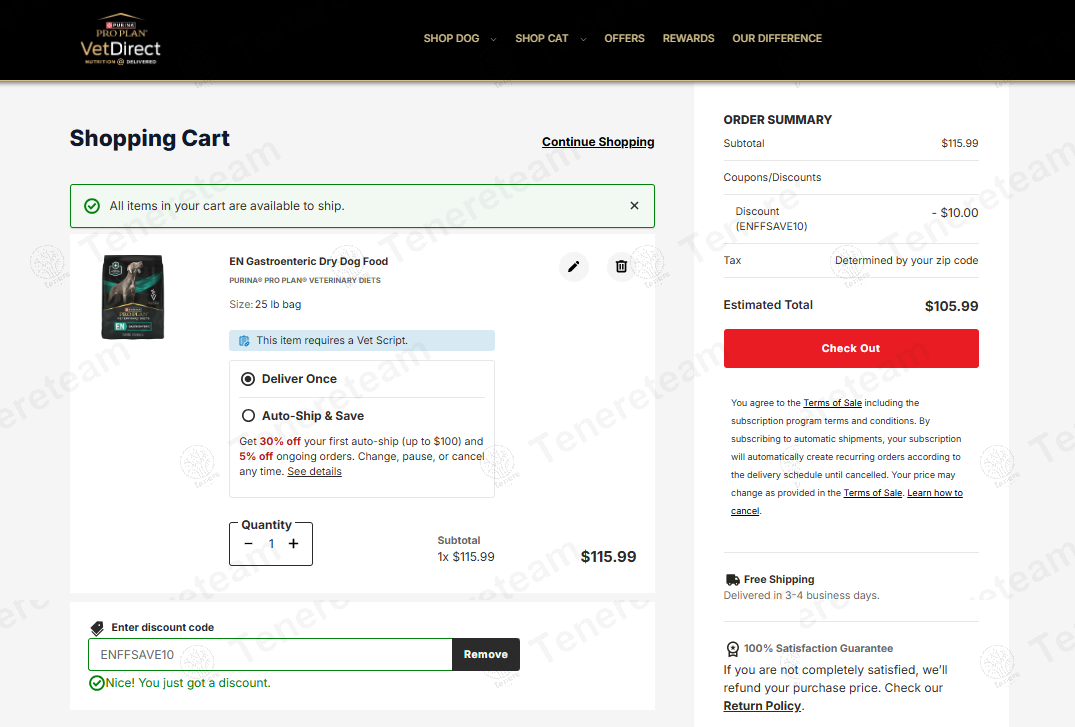Image resolution: width=1075 pixels, height=727 pixels.
Task: Remove the applied discount code
Action: (x=485, y=654)
